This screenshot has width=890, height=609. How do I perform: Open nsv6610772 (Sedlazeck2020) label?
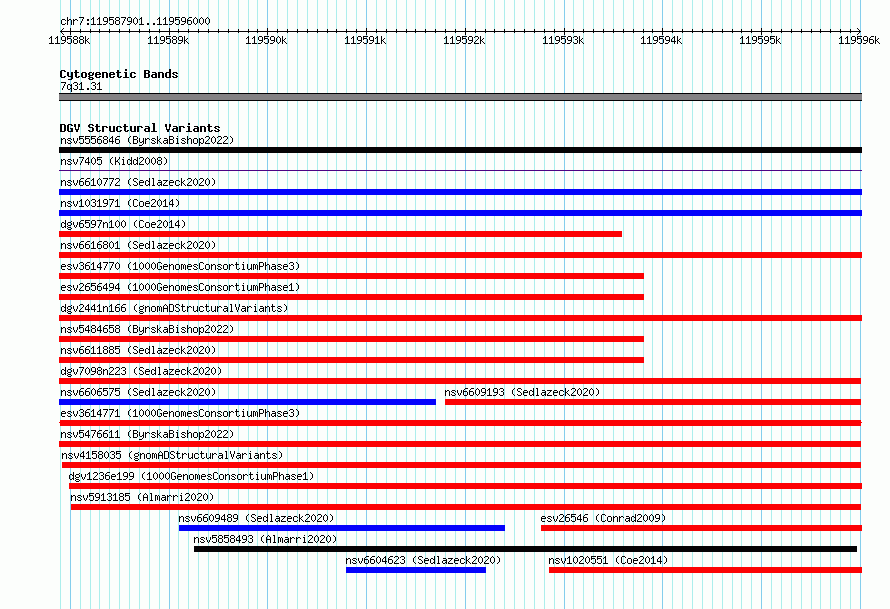(x=138, y=182)
